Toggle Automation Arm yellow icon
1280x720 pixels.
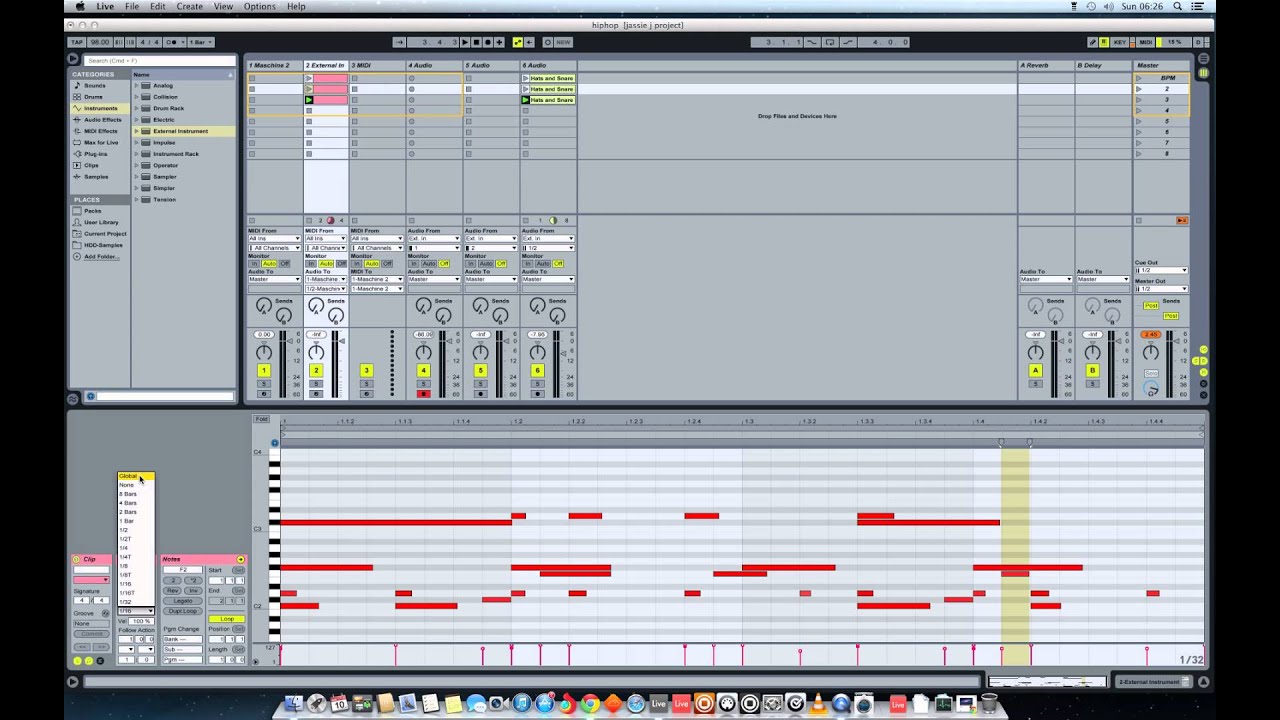[x=518, y=42]
